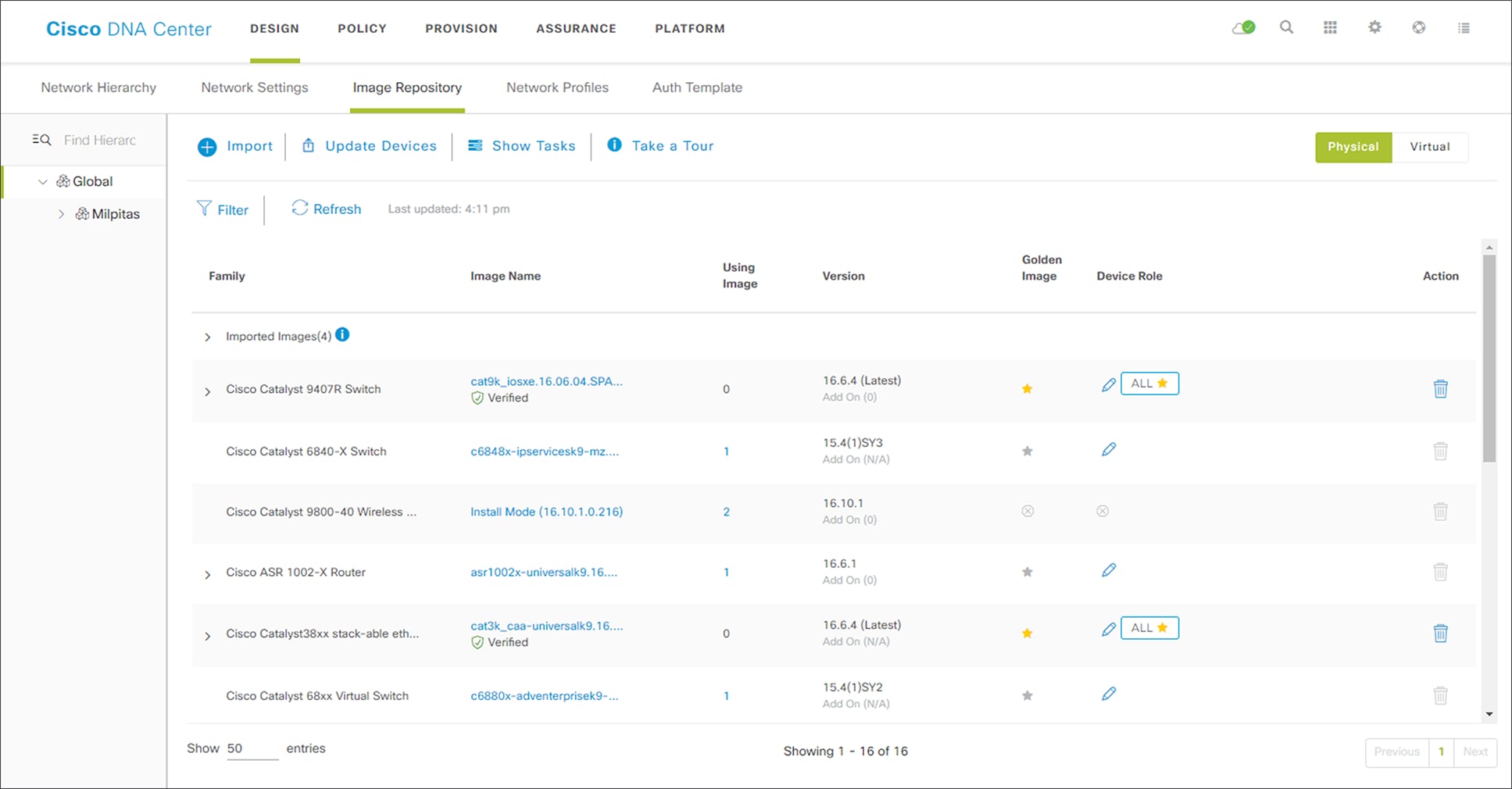The width and height of the screenshot is (1512, 789).
Task: Toggle golden image star for Catalyst 68xx Virtual Switch
Action: [1028, 696]
